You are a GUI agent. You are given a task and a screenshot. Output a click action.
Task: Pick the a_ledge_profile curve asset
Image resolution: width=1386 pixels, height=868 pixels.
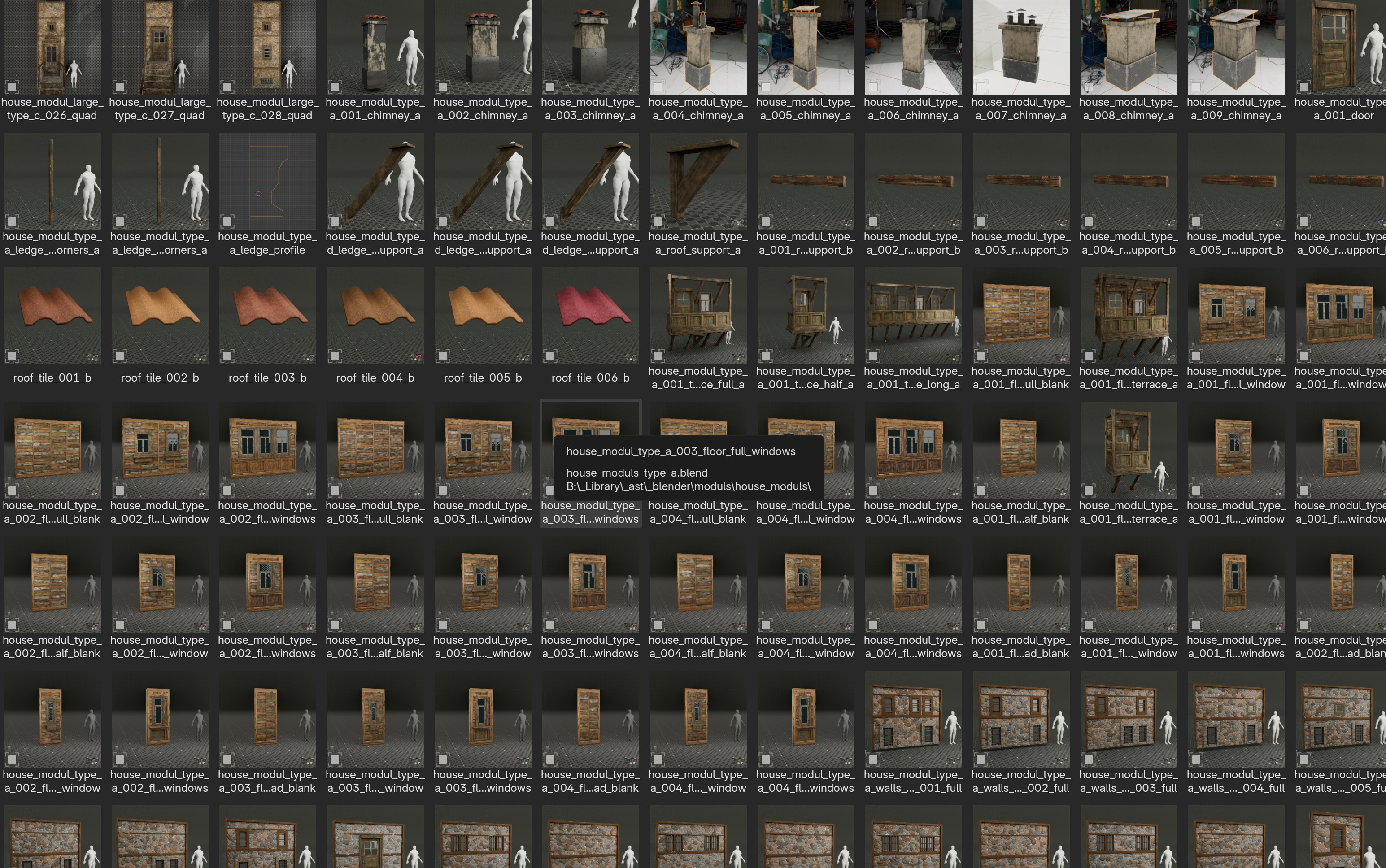(x=267, y=182)
